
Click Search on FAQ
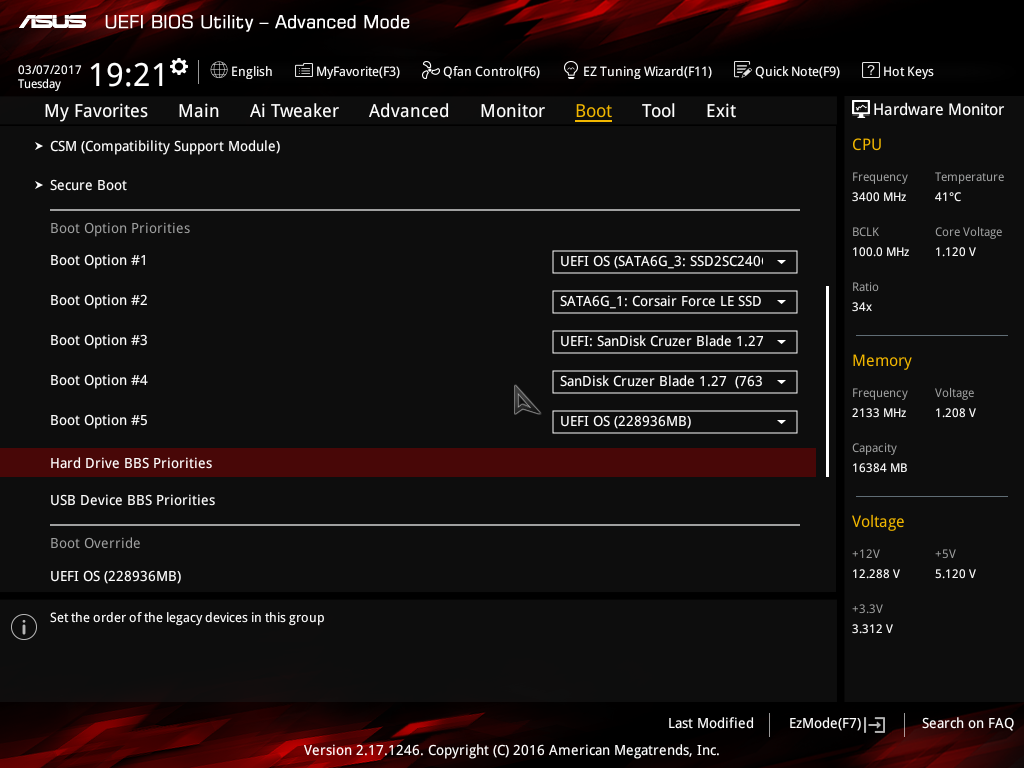967,724
